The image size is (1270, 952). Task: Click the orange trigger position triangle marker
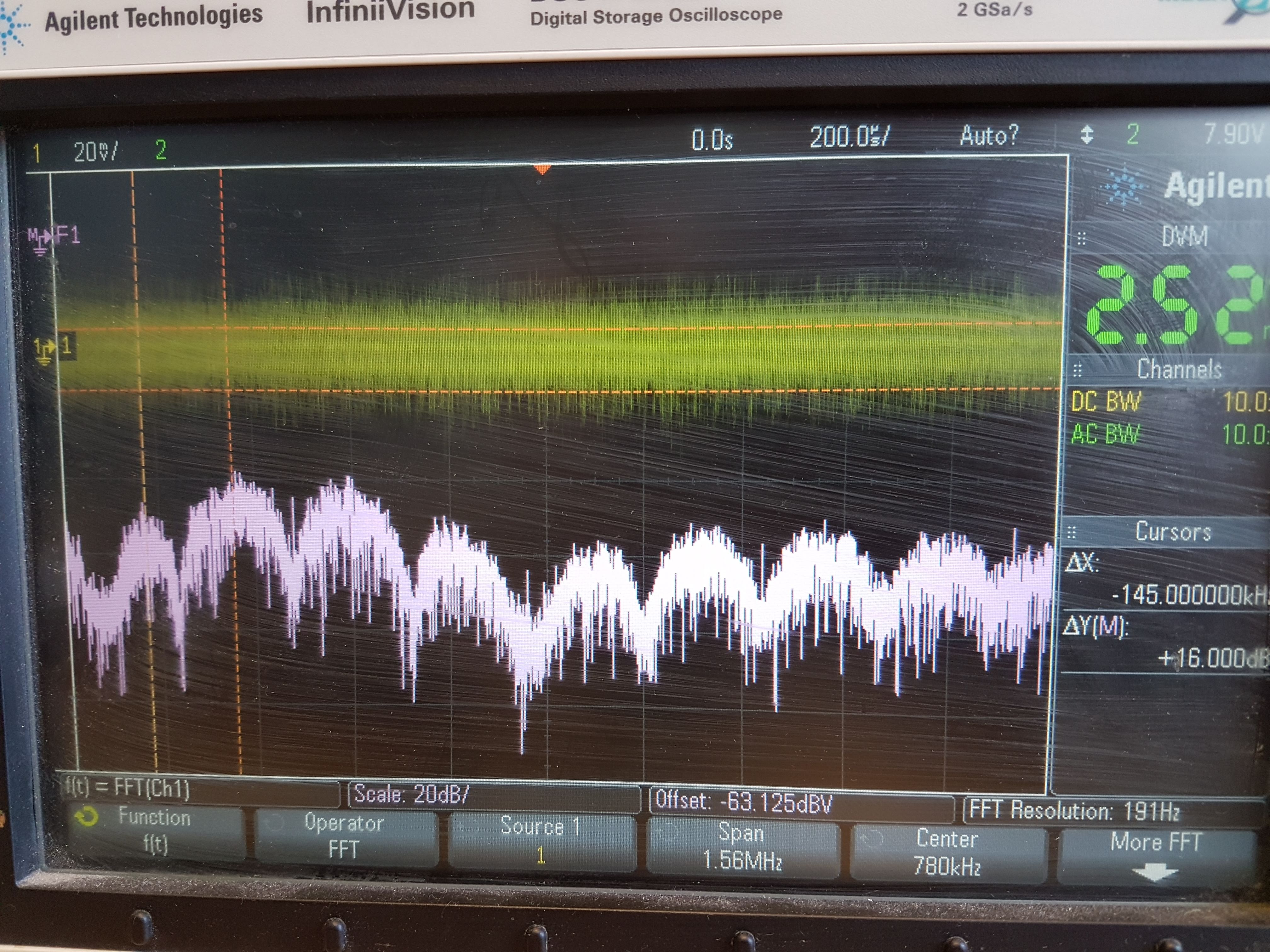point(542,169)
